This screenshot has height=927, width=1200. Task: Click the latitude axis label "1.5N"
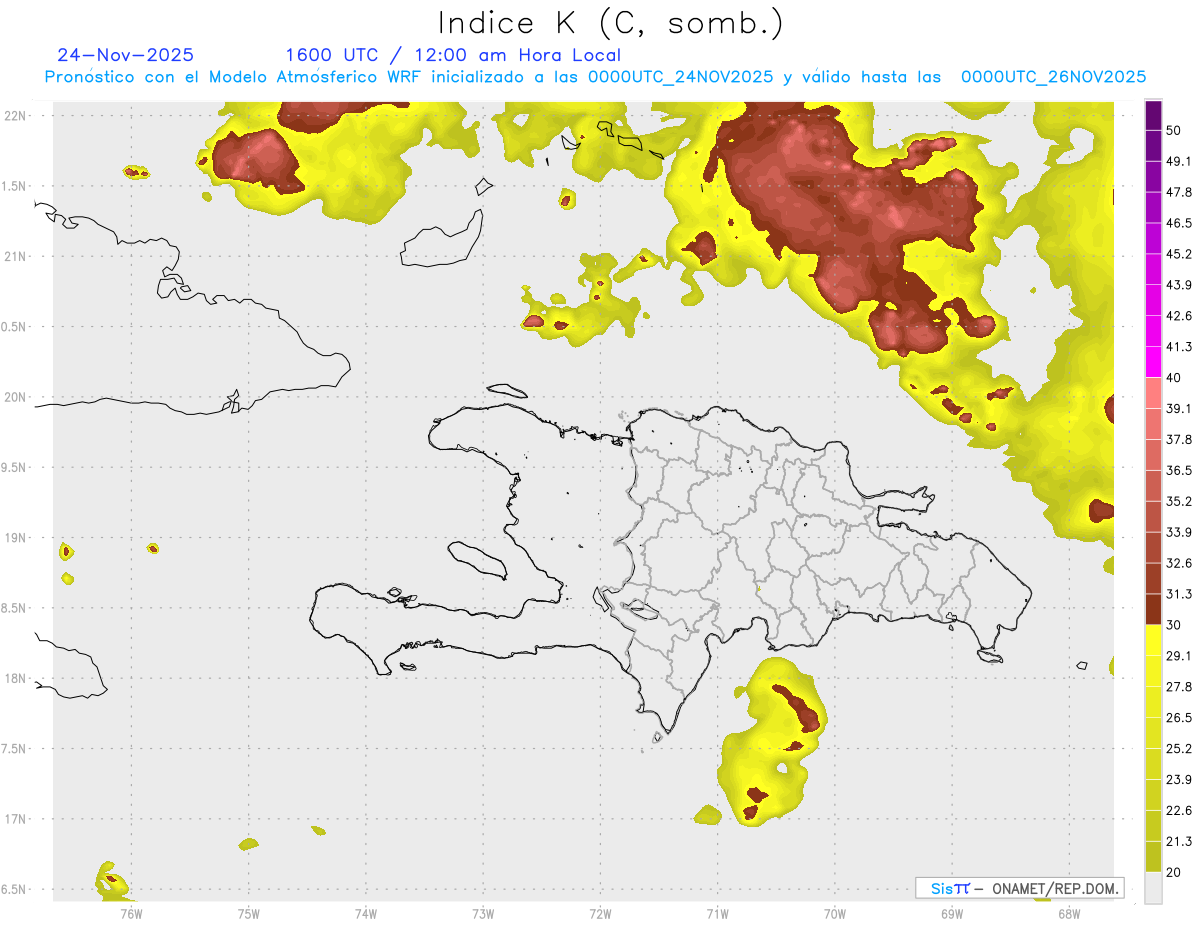(15, 187)
